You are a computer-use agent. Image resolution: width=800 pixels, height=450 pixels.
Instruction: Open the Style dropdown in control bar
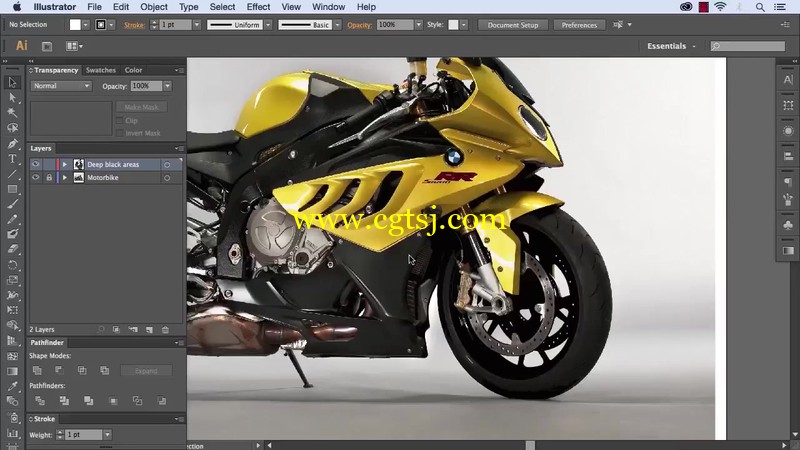click(464, 24)
